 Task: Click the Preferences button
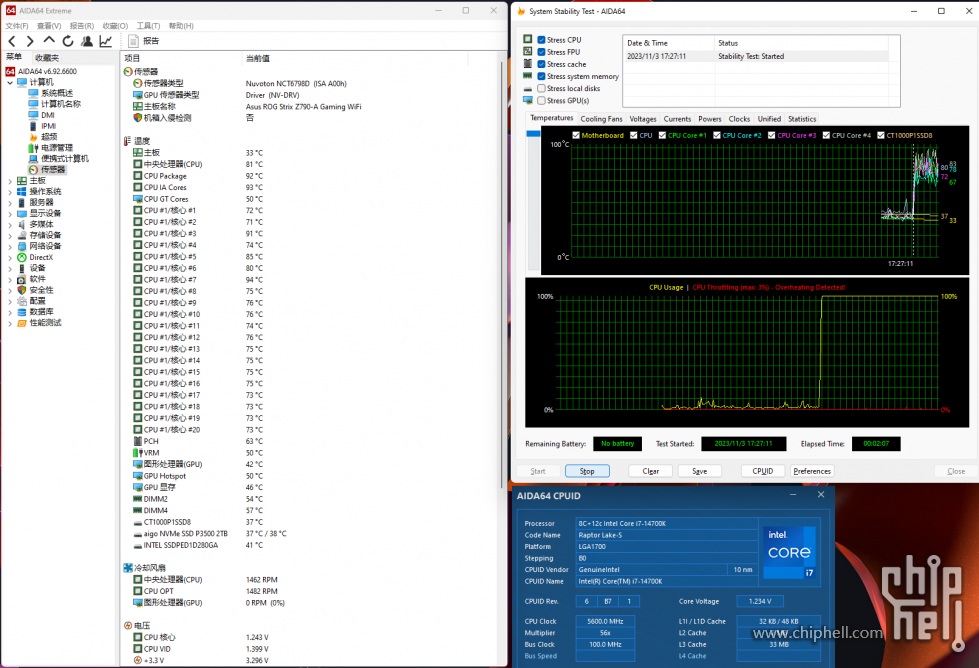(x=812, y=471)
